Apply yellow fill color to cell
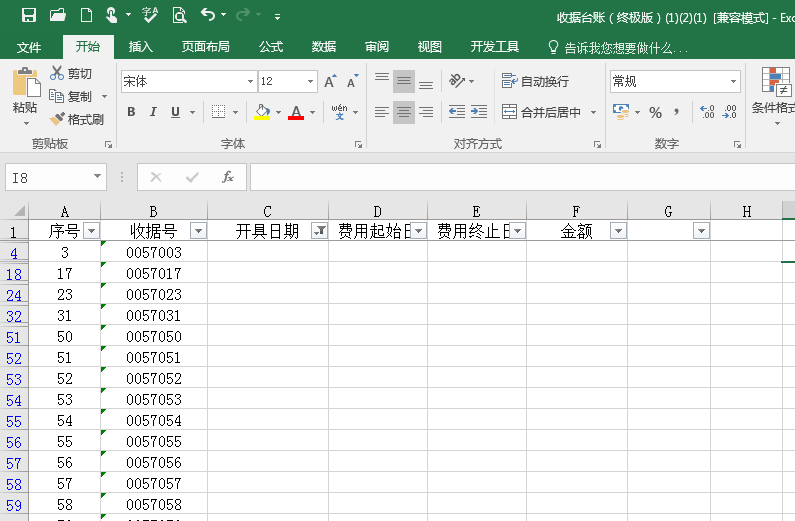The height and width of the screenshot is (521, 795). coord(262,112)
